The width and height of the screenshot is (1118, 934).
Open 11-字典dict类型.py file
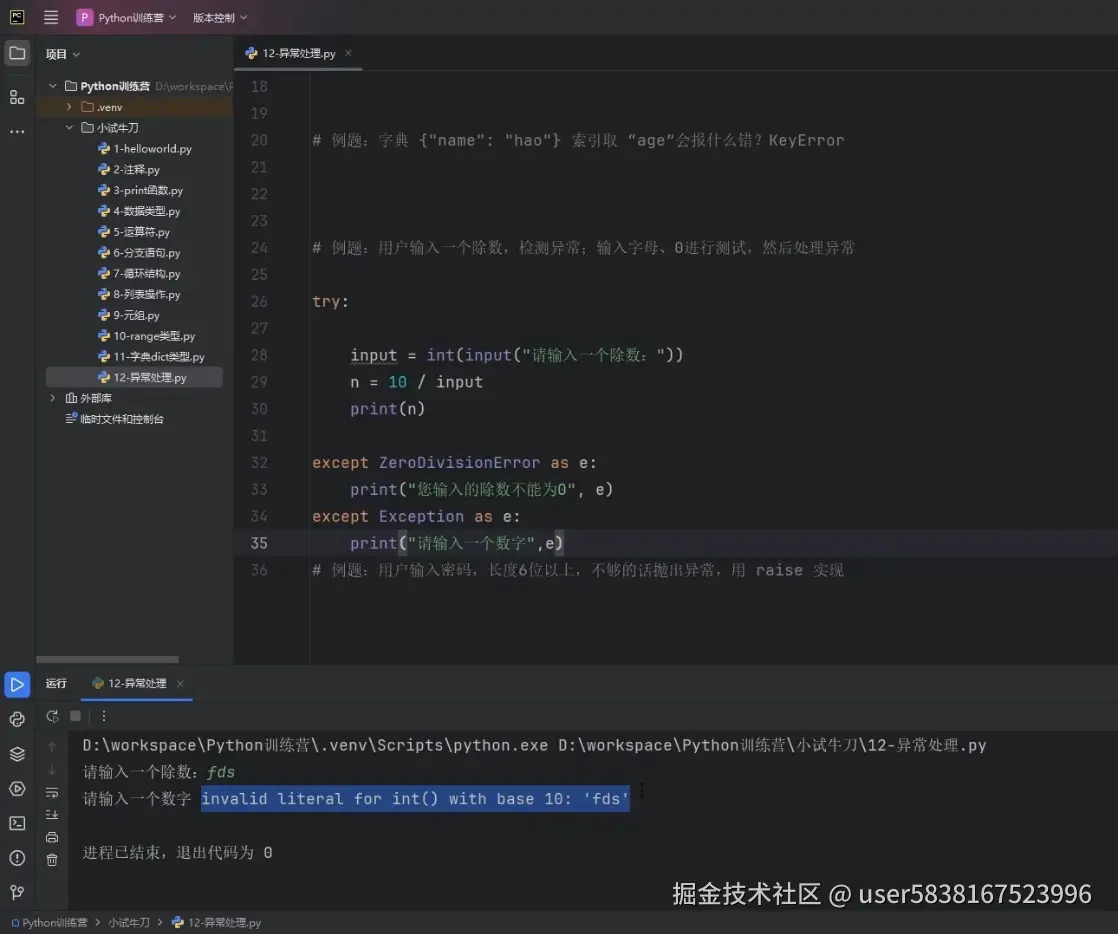pyautogui.click(x=151, y=356)
